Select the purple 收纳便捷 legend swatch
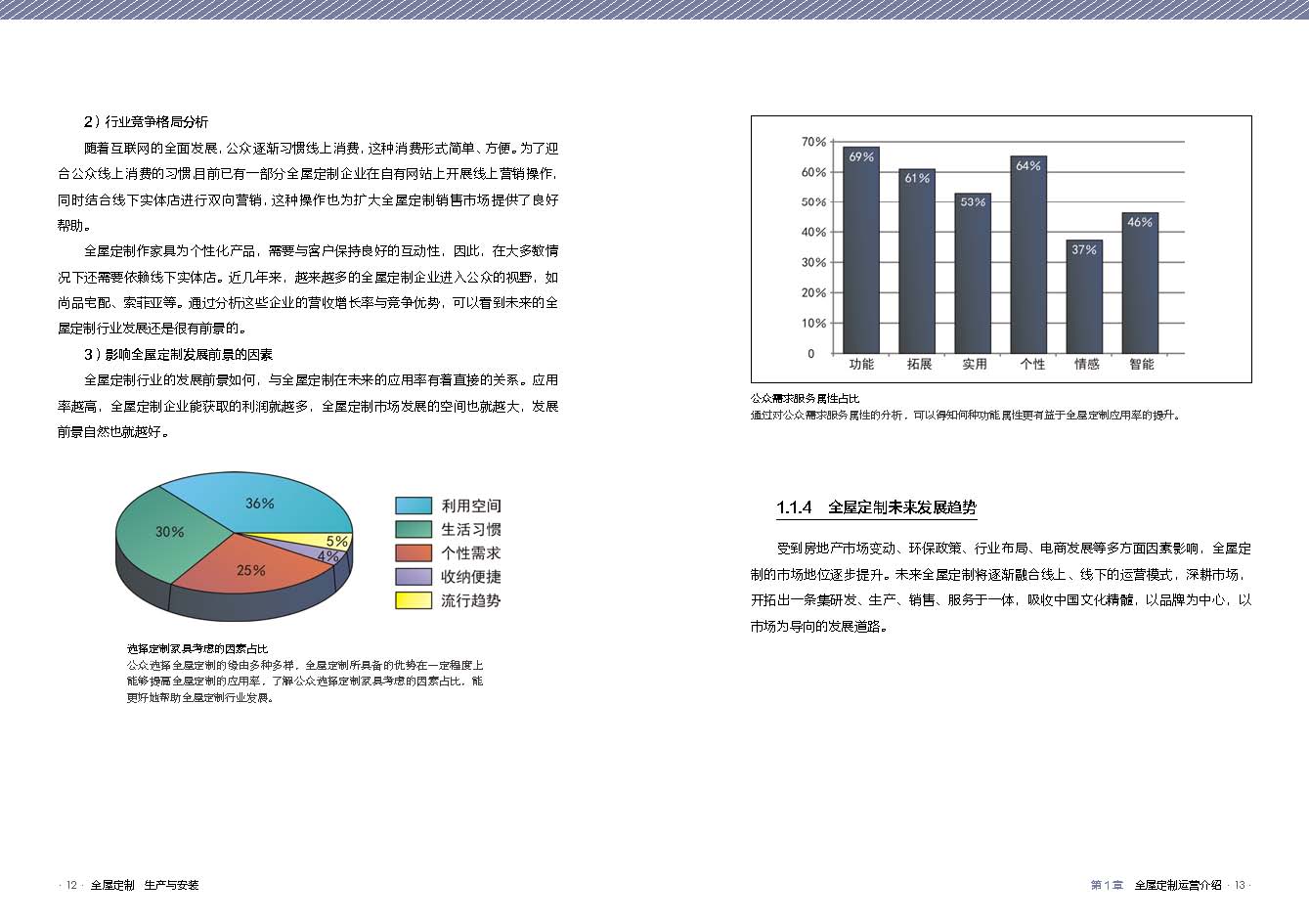 [x=413, y=577]
